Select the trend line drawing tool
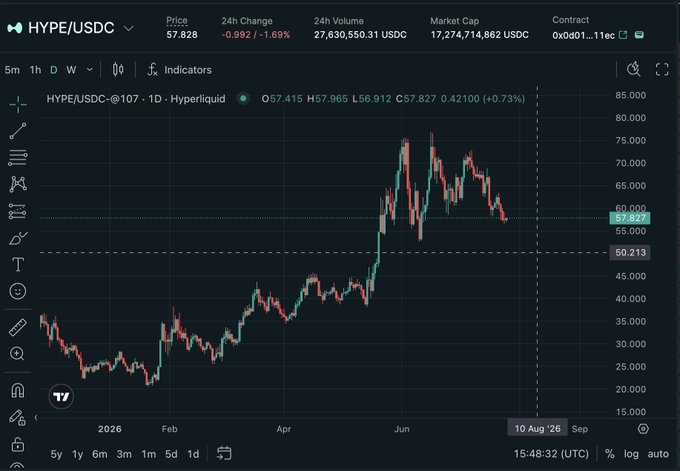Viewport: 680px width, 471px height. point(18,131)
